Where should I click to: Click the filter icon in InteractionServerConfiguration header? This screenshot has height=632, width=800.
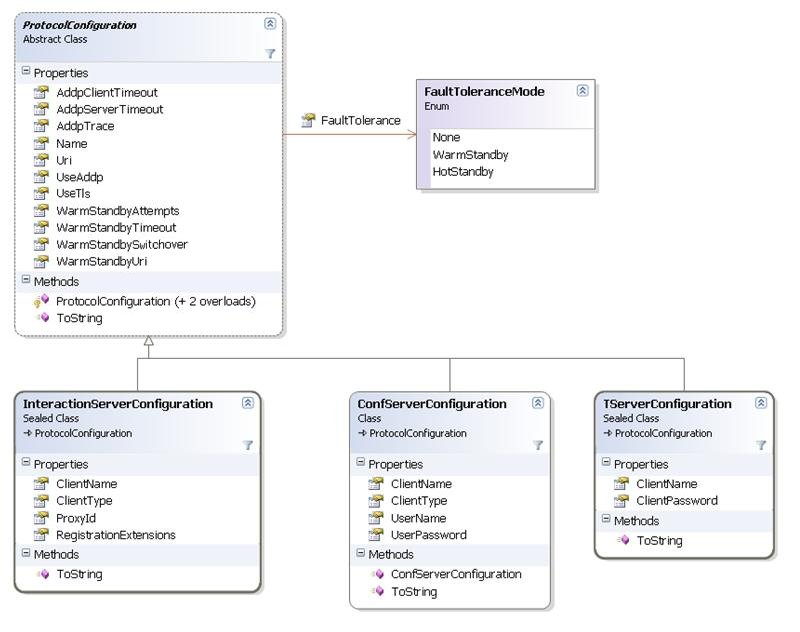click(247, 445)
